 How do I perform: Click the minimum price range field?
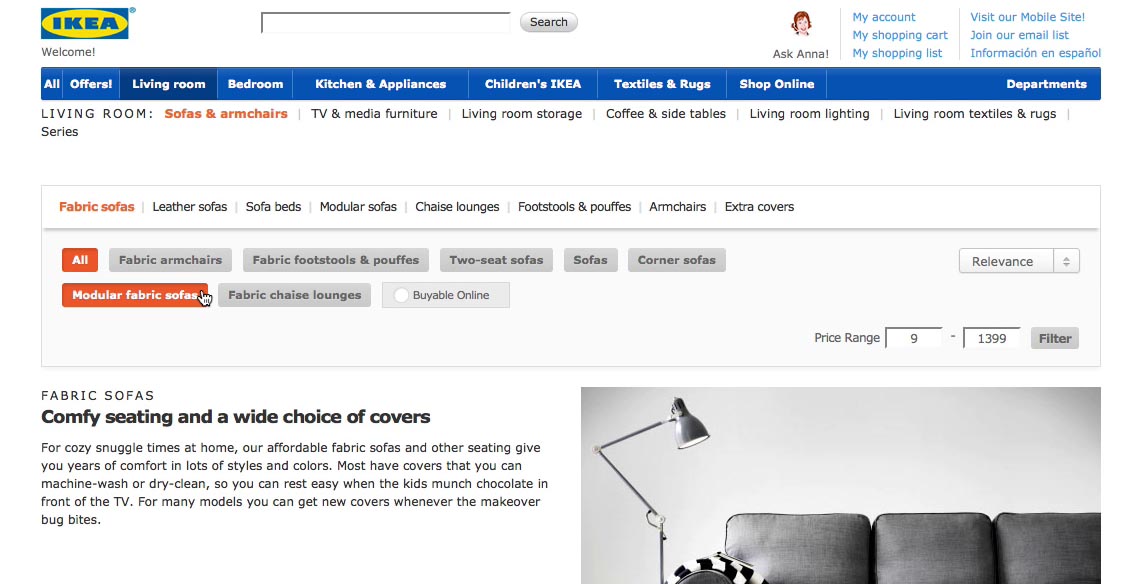913,337
